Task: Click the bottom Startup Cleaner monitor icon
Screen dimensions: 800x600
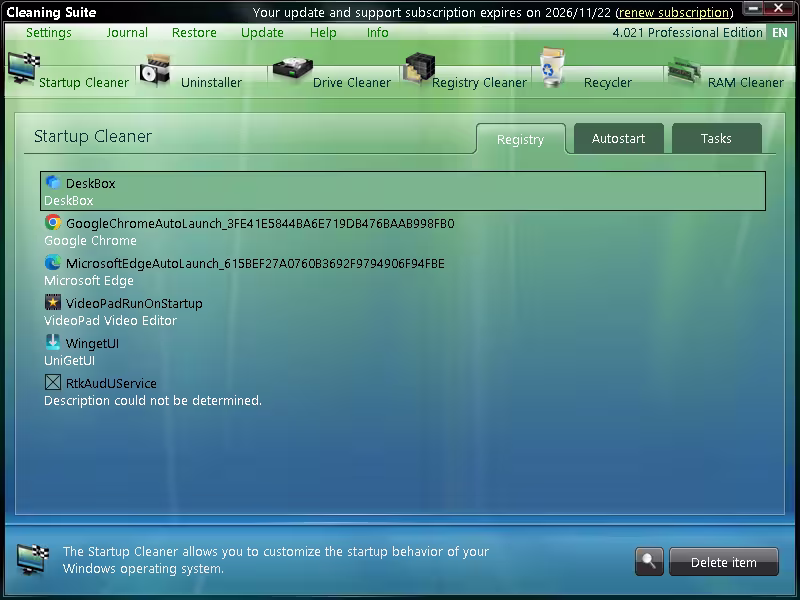Action: click(x=32, y=559)
